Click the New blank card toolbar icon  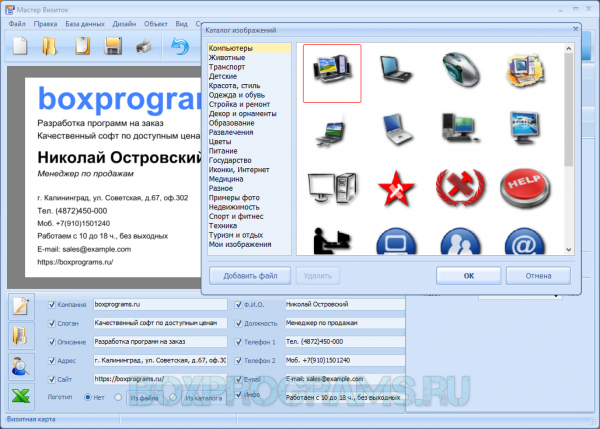tap(20, 46)
